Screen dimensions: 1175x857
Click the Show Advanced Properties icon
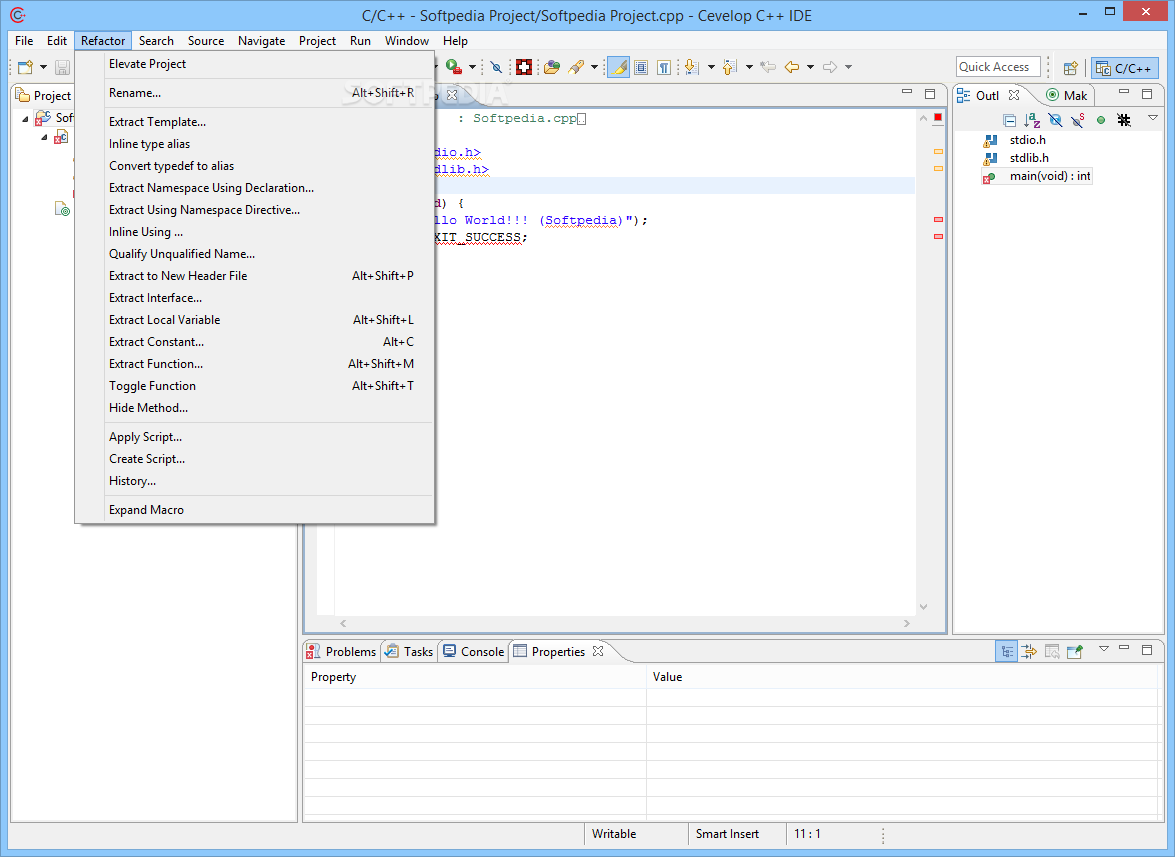point(1029,651)
